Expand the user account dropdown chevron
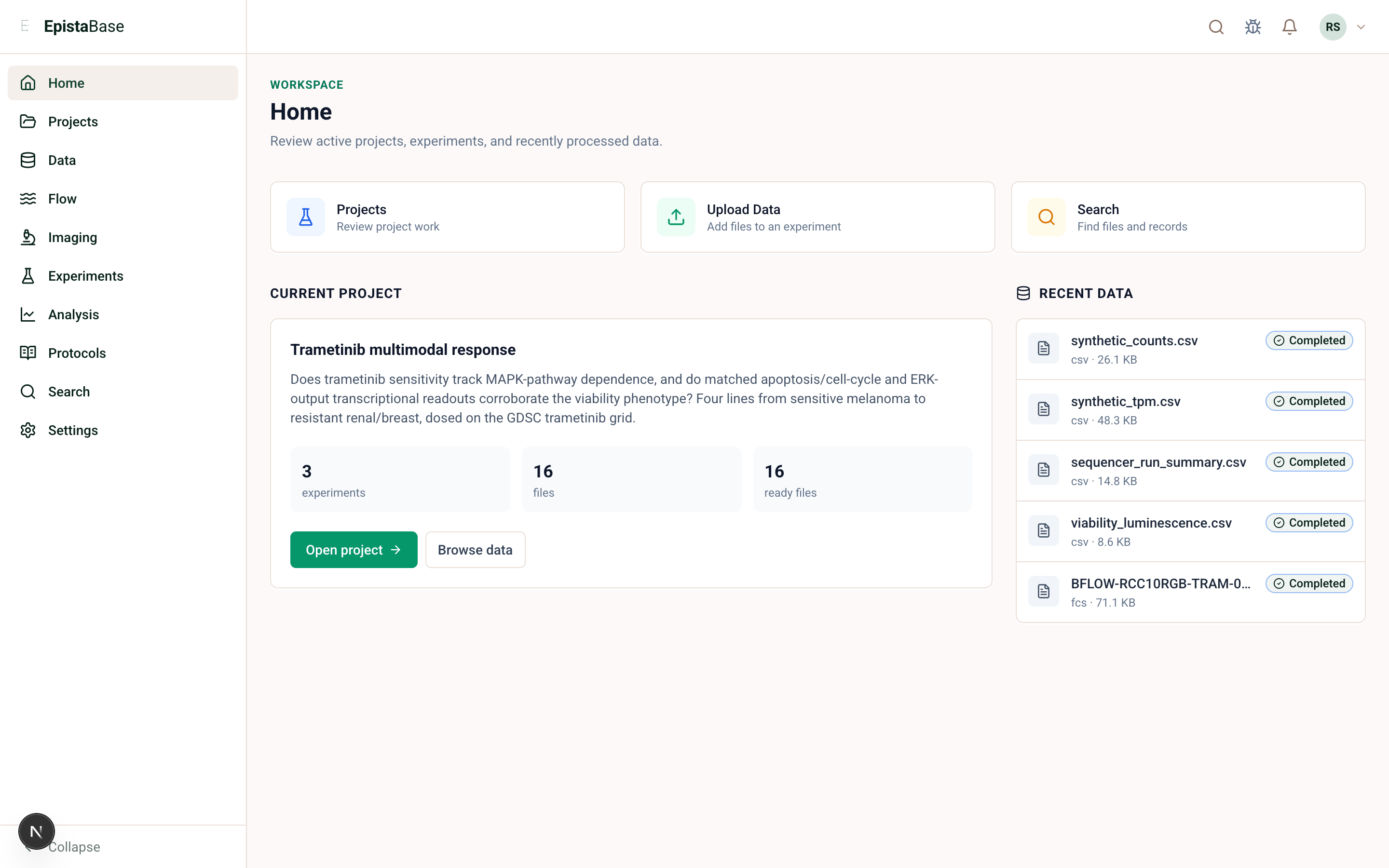 pyautogui.click(x=1361, y=27)
